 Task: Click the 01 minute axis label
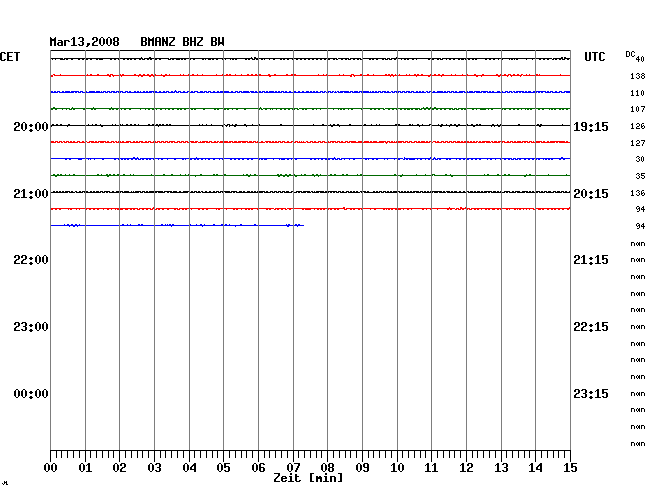(85, 468)
